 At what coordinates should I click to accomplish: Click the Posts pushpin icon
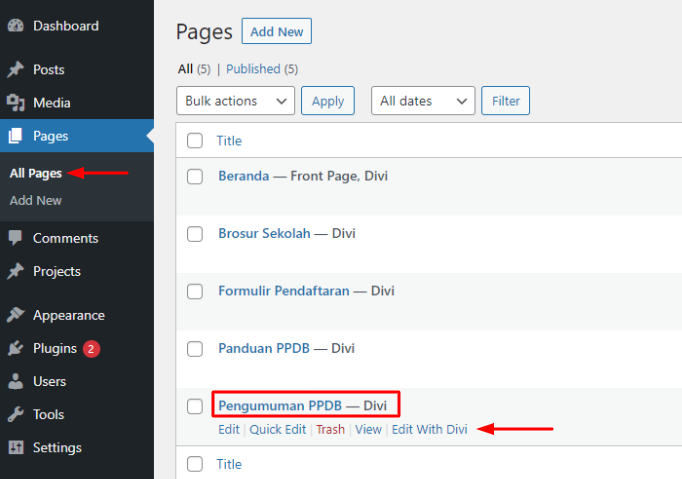16,70
